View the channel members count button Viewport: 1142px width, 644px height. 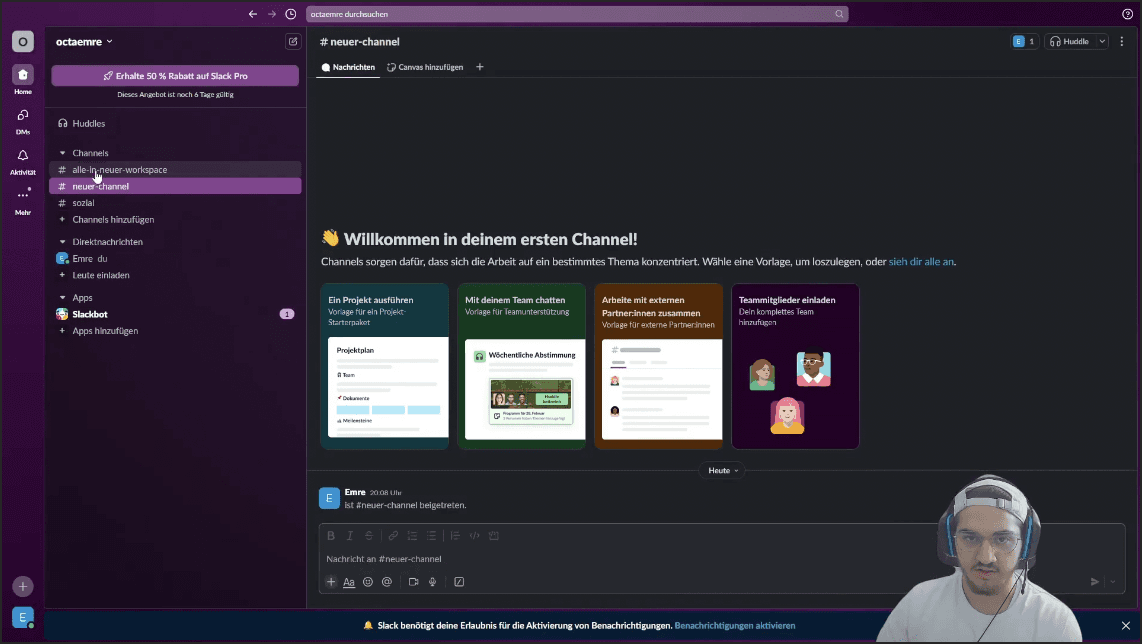[1025, 42]
